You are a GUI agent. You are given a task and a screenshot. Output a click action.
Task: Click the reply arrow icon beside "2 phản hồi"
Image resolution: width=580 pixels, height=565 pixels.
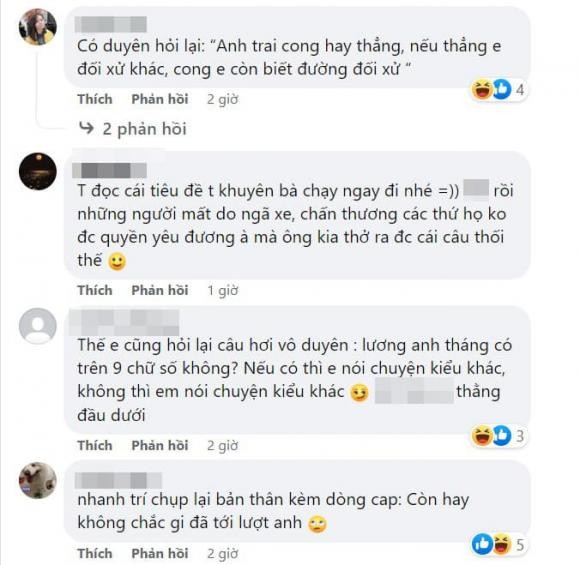86,128
